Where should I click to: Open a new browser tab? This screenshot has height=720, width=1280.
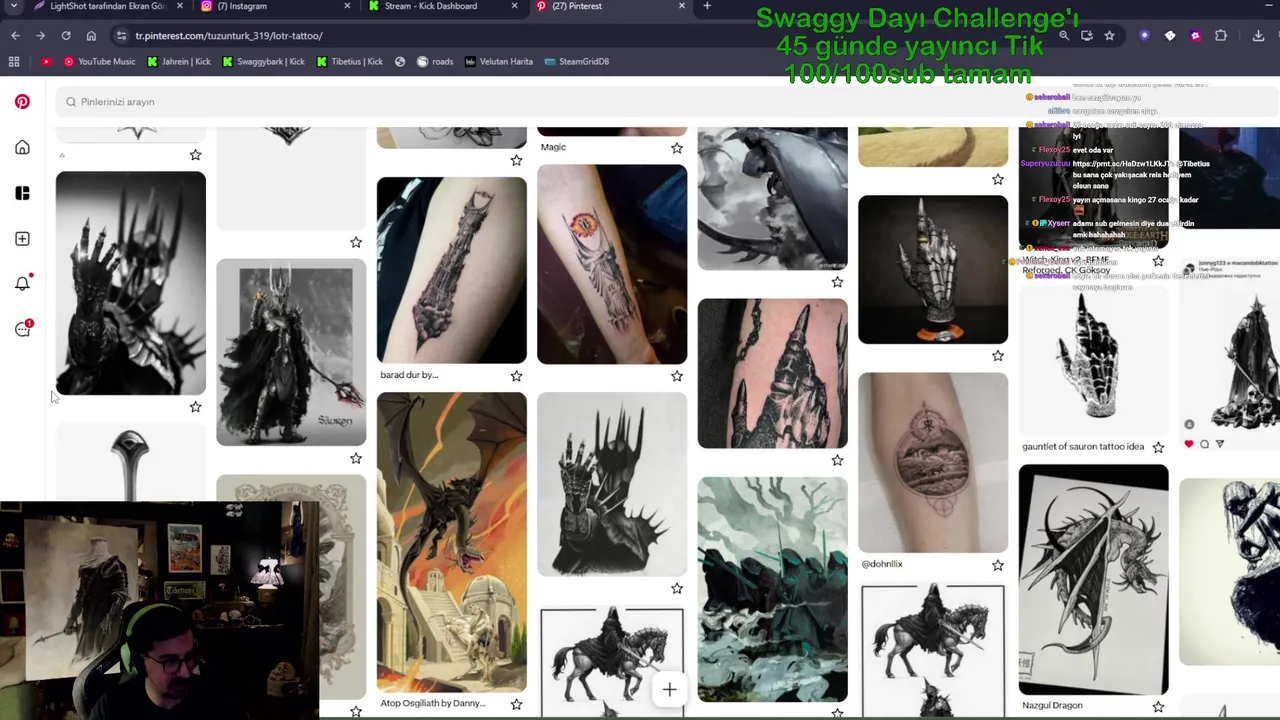pyautogui.click(x=707, y=6)
